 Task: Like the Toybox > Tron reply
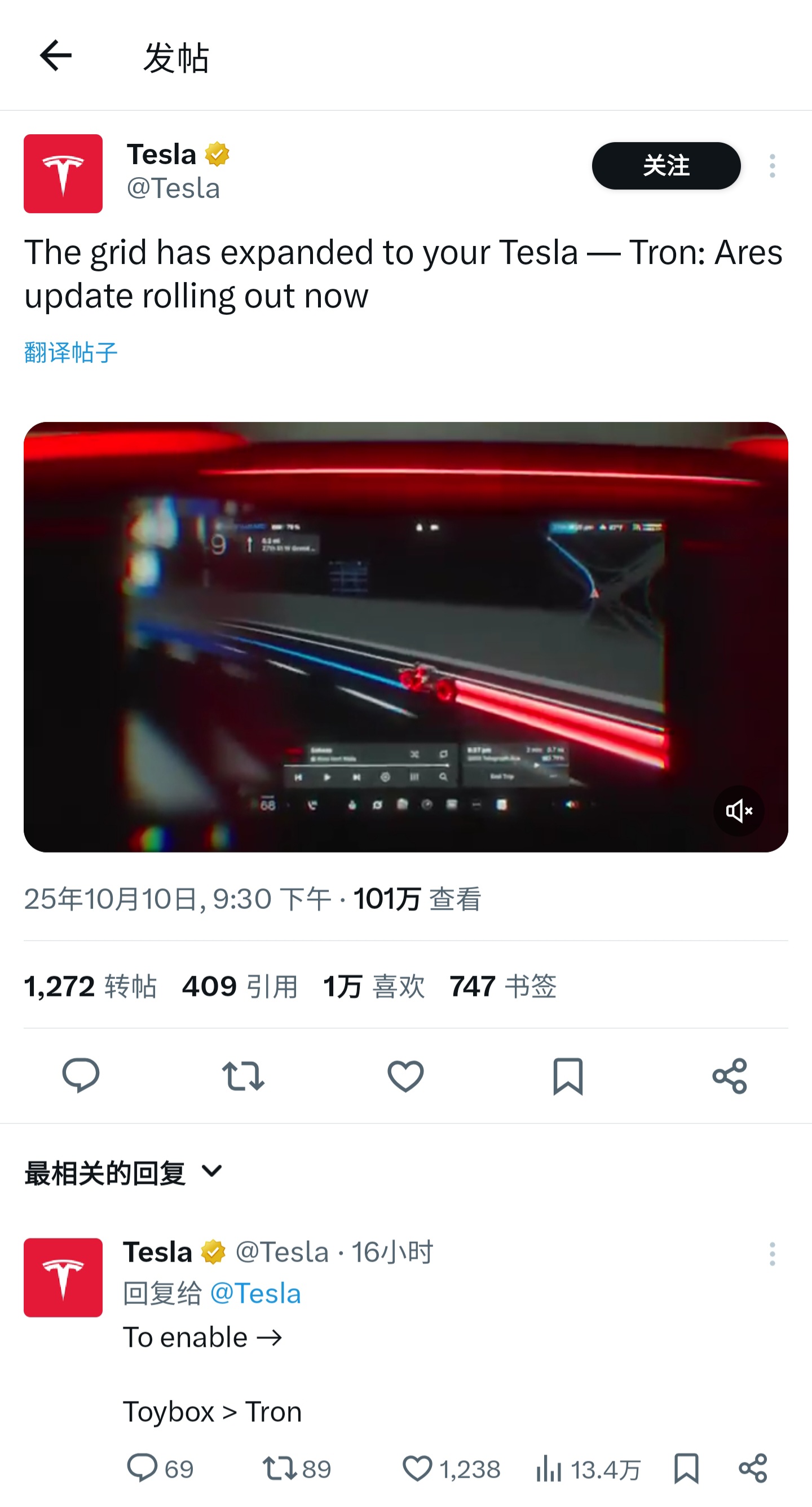pyautogui.click(x=451, y=1469)
